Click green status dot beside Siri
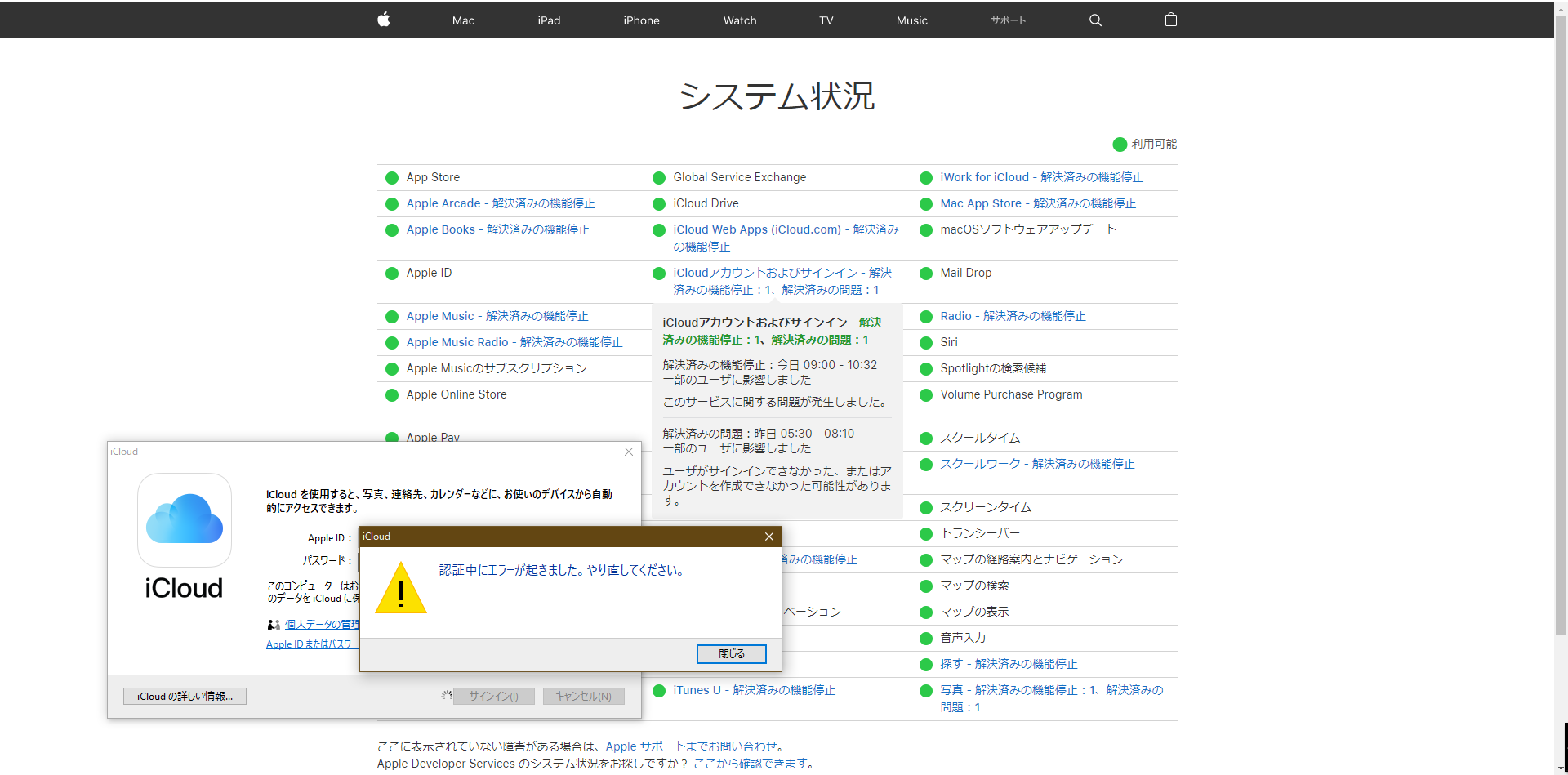The image size is (1568, 775). click(x=926, y=343)
